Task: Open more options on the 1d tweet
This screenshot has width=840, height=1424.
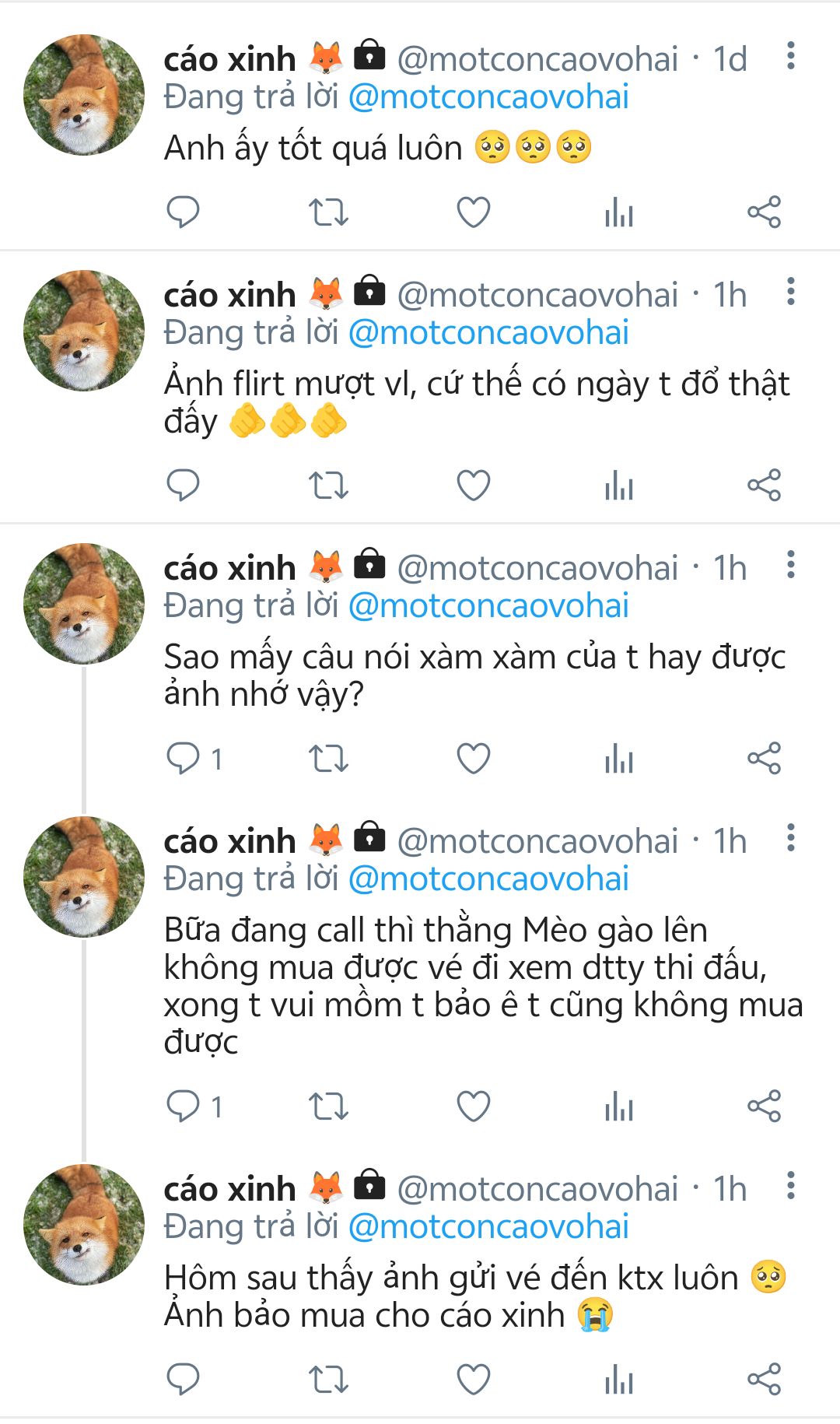Action: (x=790, y=56)
